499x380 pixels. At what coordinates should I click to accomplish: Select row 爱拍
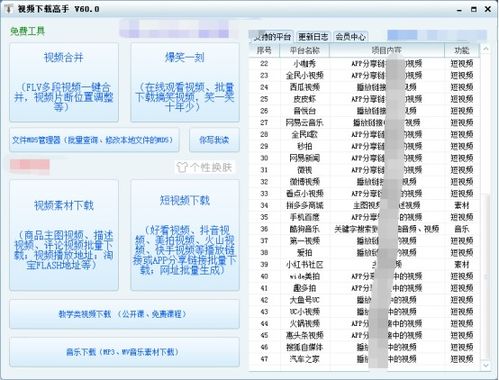tap(364, 253)
